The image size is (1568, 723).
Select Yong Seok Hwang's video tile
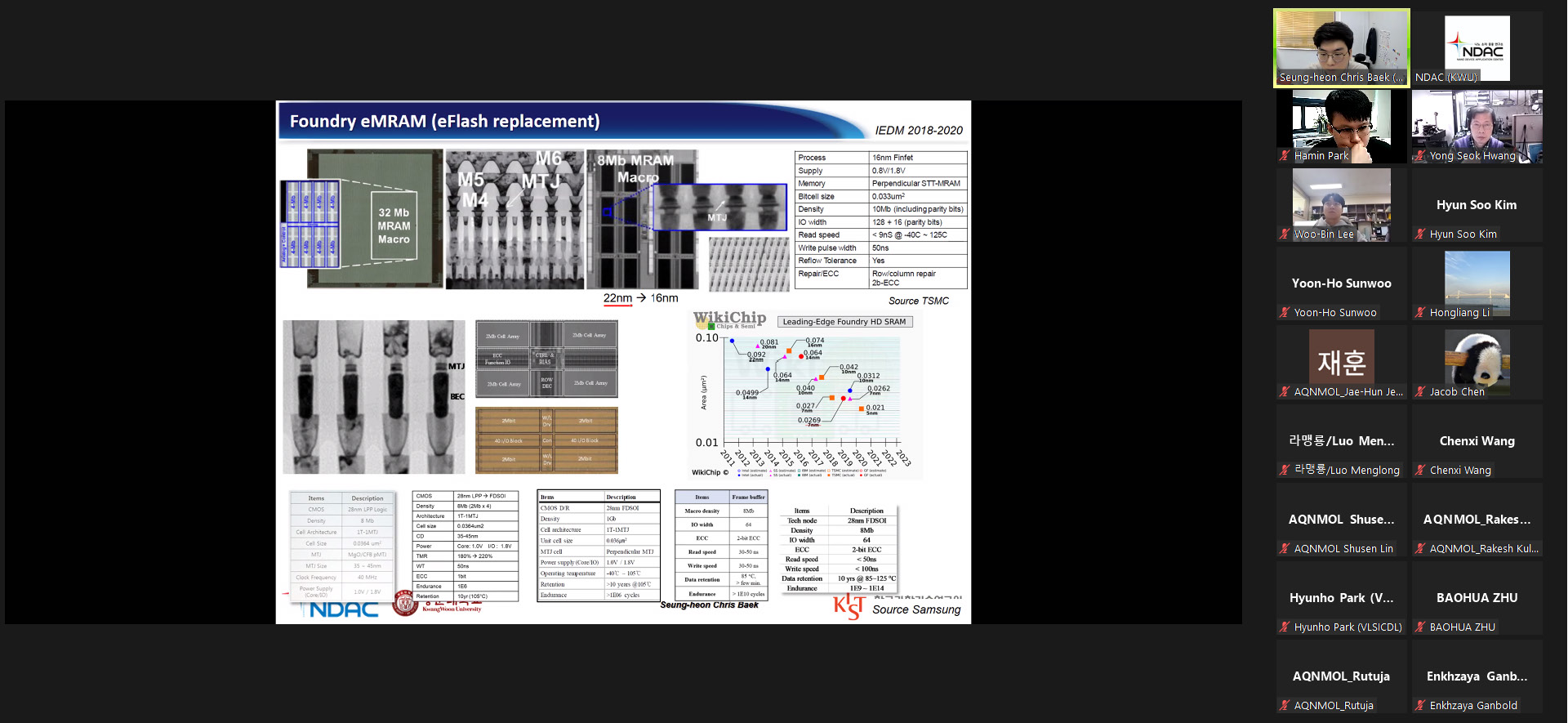point(1477,127)
